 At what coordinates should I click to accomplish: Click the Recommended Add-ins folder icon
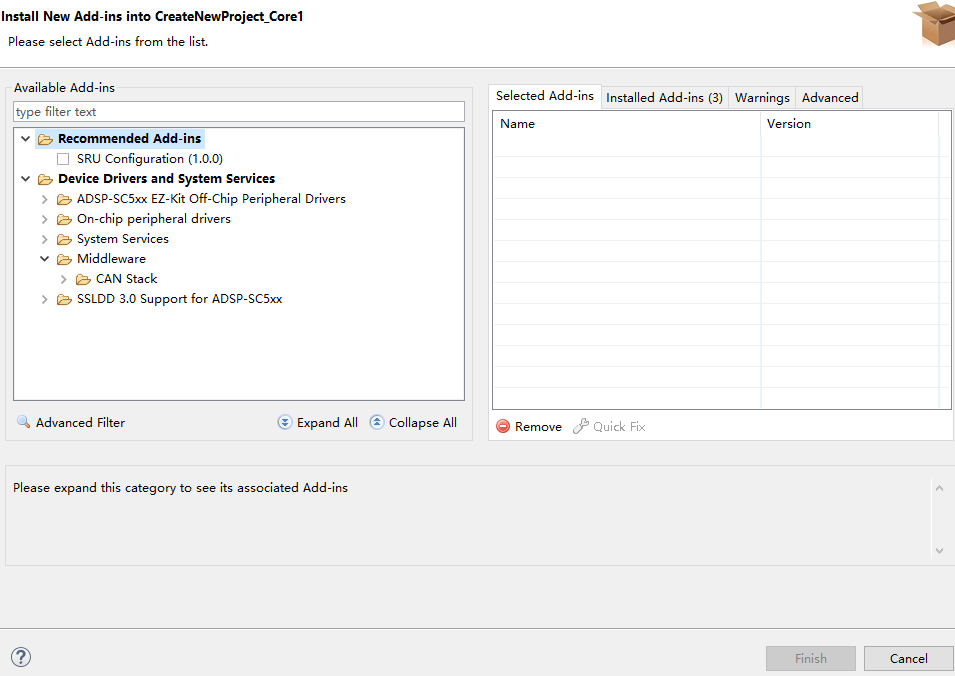point(44,138)
